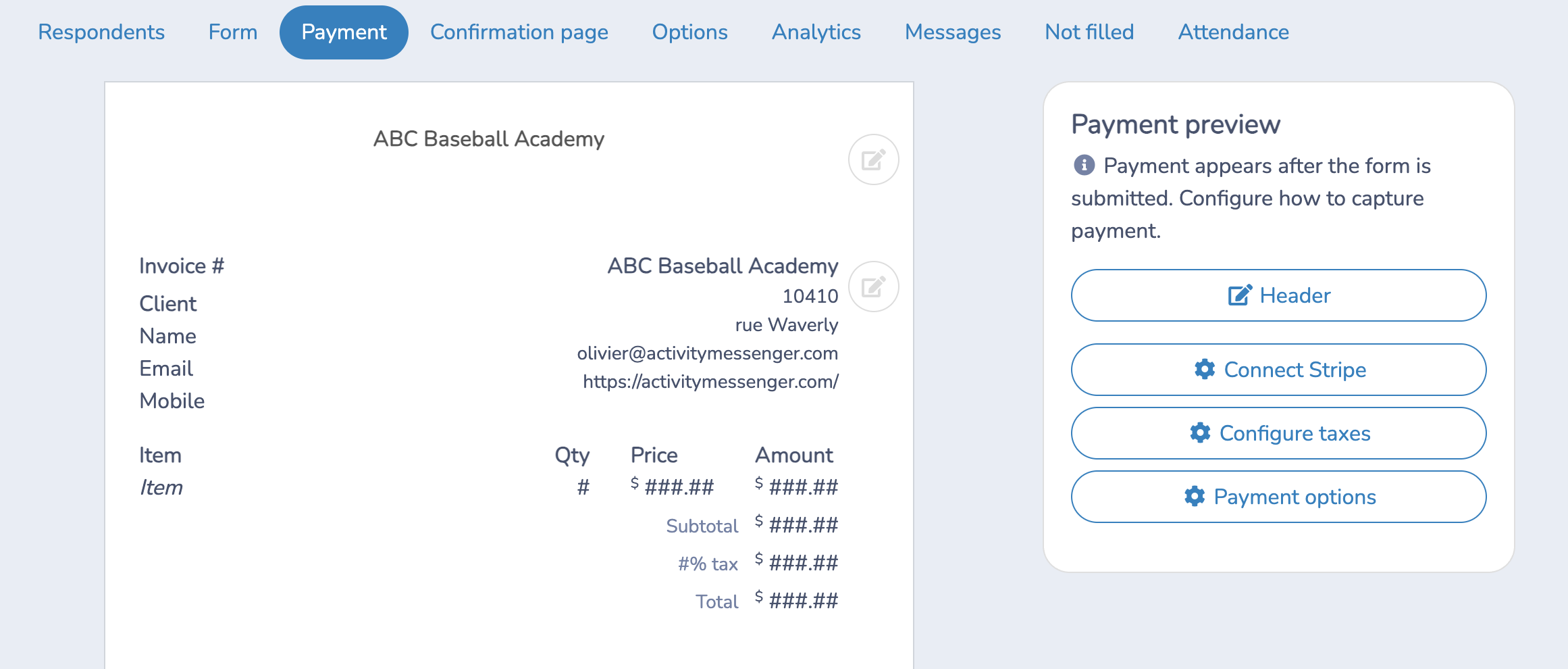Click the info icon in Payment preview
1568x669 pixels.
tap(1084, 165)
